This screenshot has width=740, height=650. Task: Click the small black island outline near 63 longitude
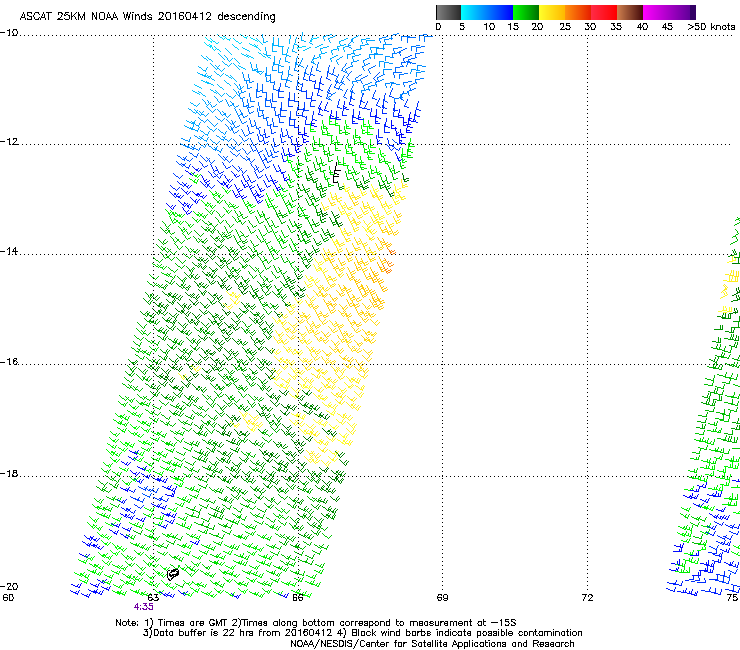pyautogui.click(x=173, y=574)
